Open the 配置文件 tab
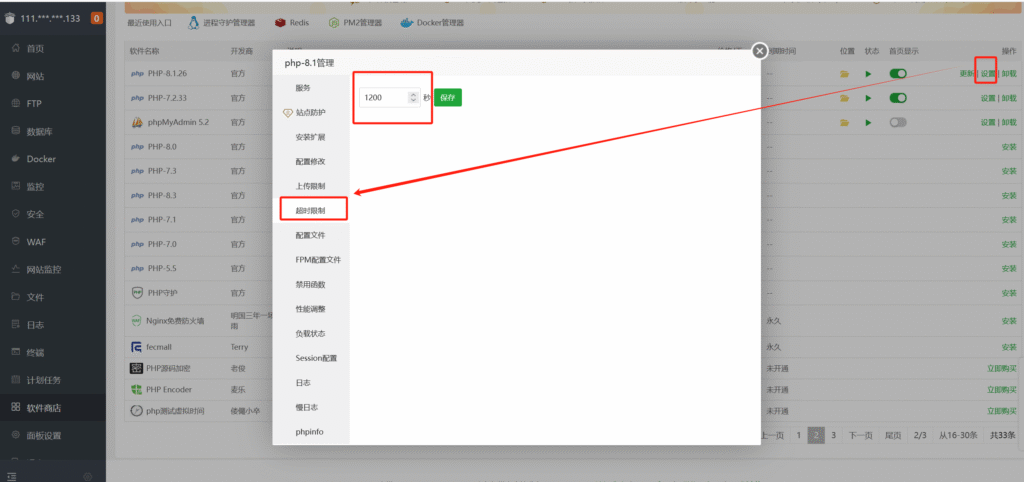The height and width of the screenshot is (482, 1024). 311,235
